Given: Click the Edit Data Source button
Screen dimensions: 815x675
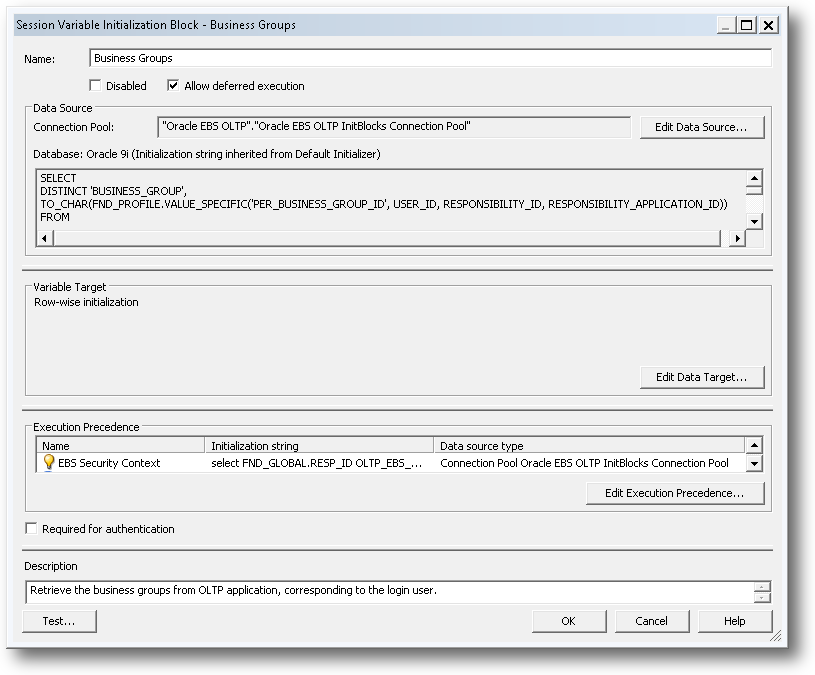Looking at the screenshot, I should [702, 127].
